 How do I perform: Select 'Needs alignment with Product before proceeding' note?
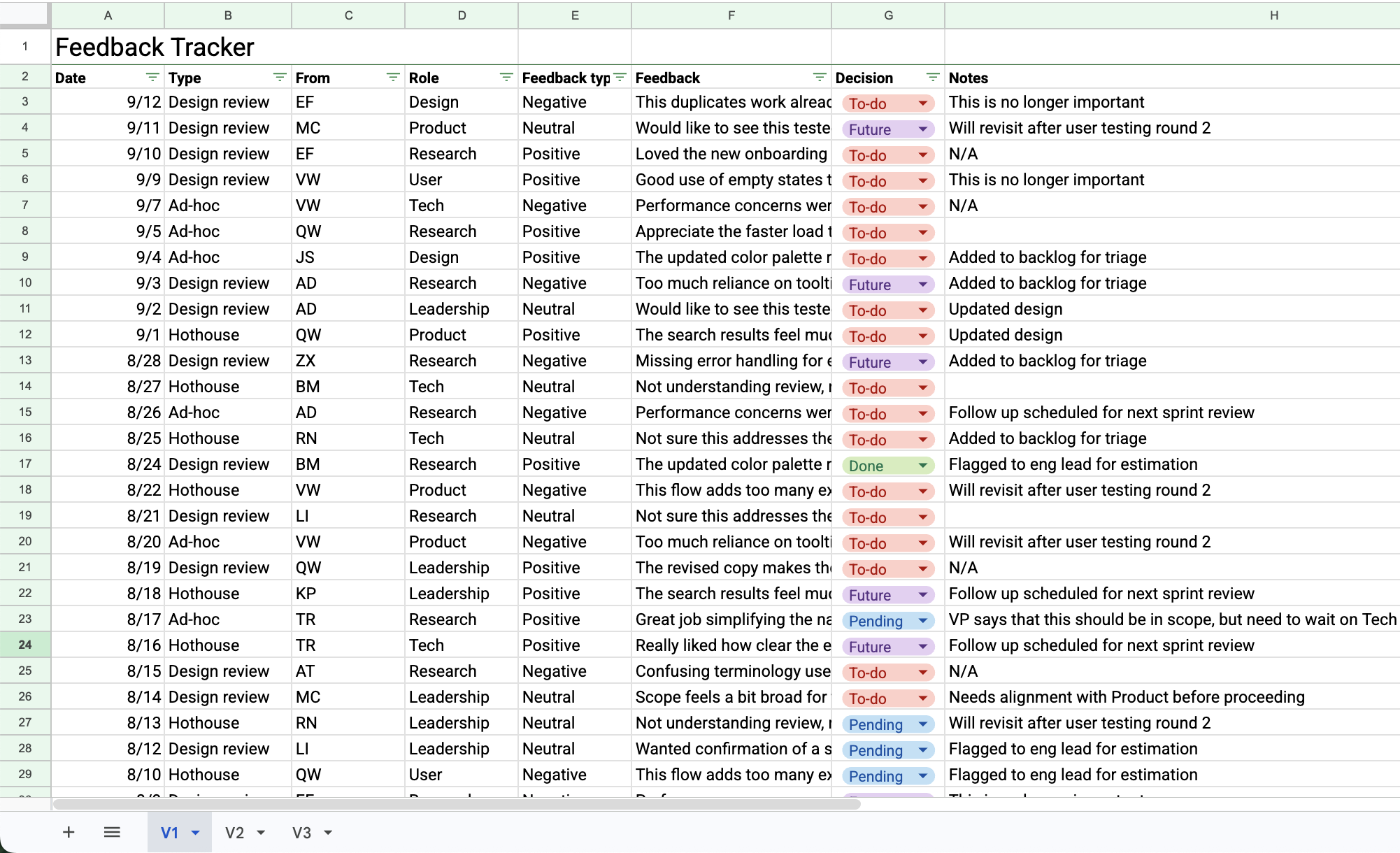point(1172,696)
